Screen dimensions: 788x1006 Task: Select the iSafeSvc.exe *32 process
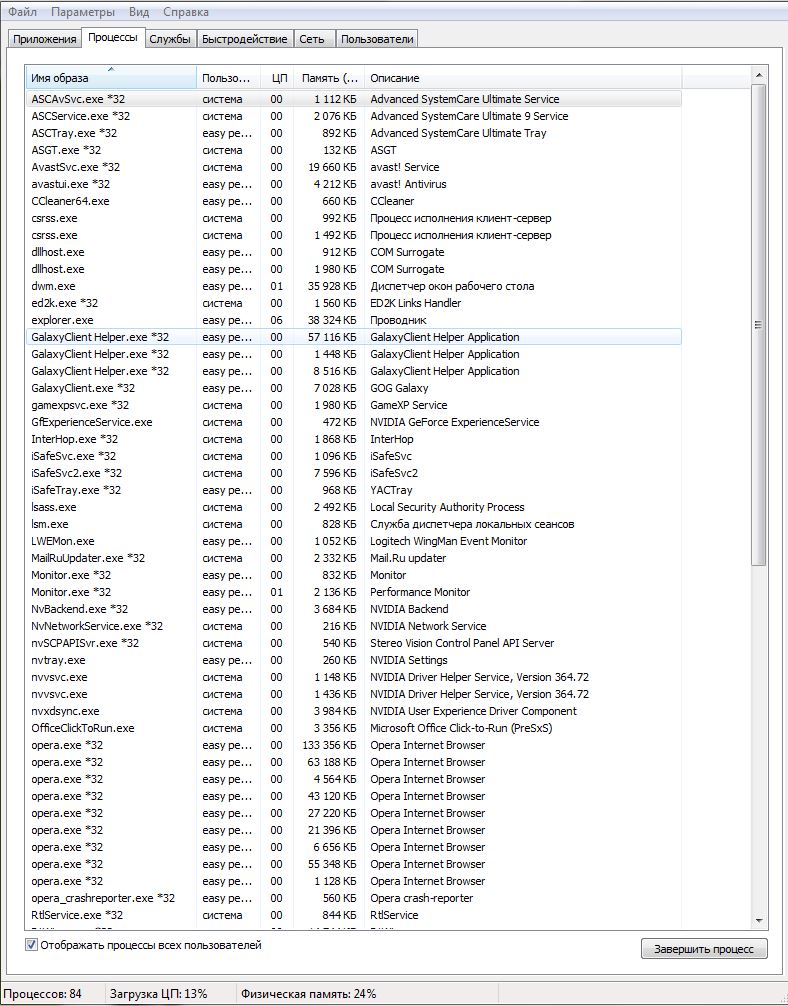[x=354, y=456]
